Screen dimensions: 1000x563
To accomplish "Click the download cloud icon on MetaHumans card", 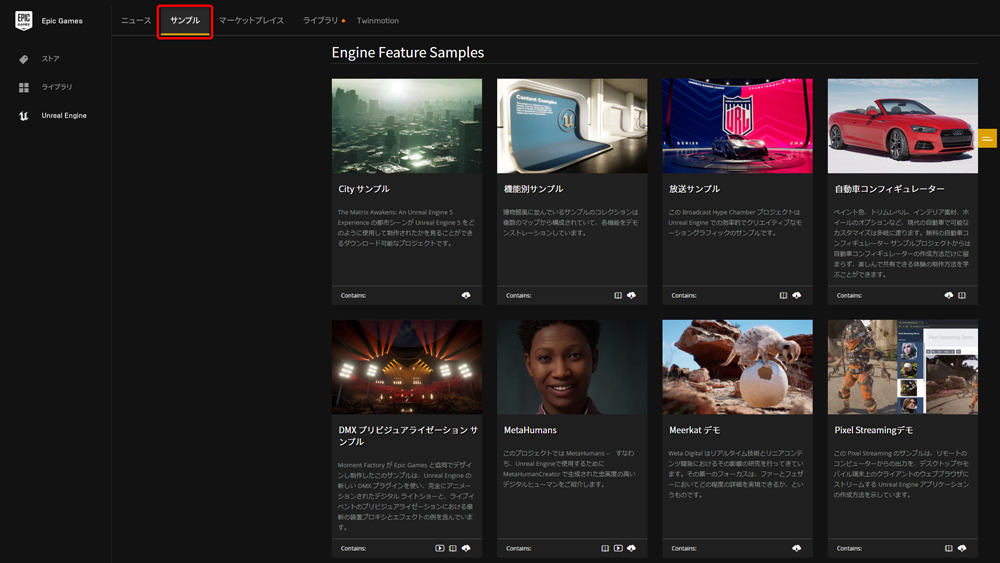I will (631, 548).
